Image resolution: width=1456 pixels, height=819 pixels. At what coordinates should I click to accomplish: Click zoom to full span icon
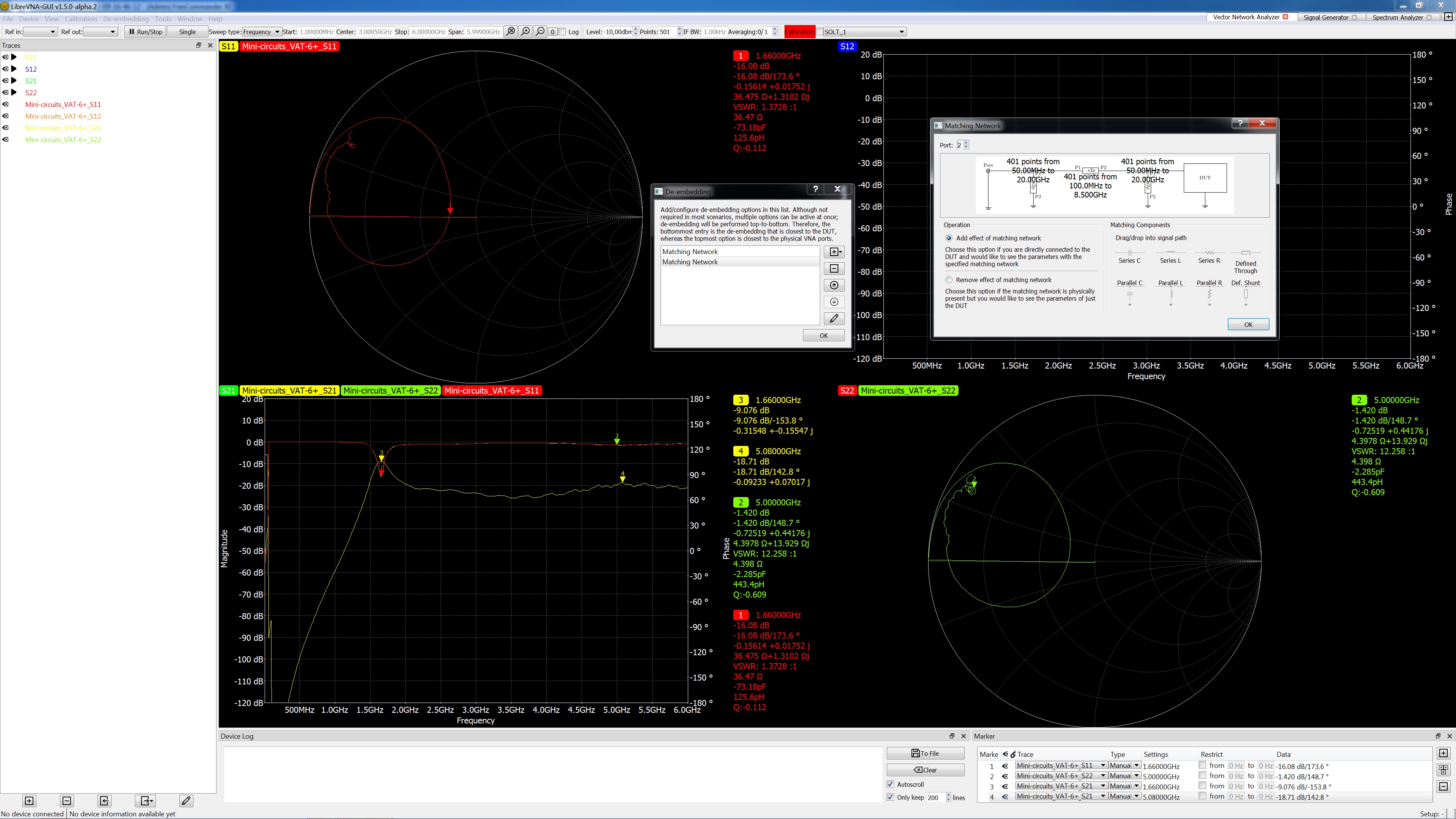[510, 31]
